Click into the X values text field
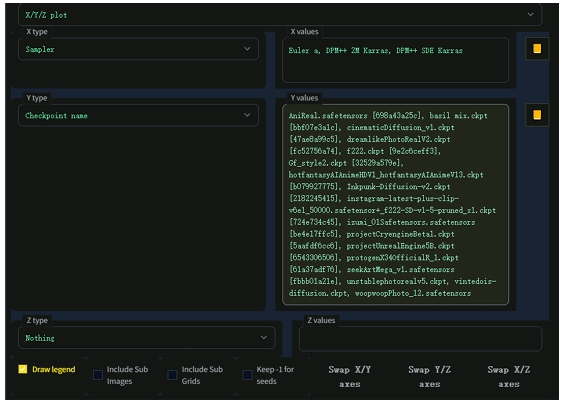The image size is (562, 404). tap(395, 60)
